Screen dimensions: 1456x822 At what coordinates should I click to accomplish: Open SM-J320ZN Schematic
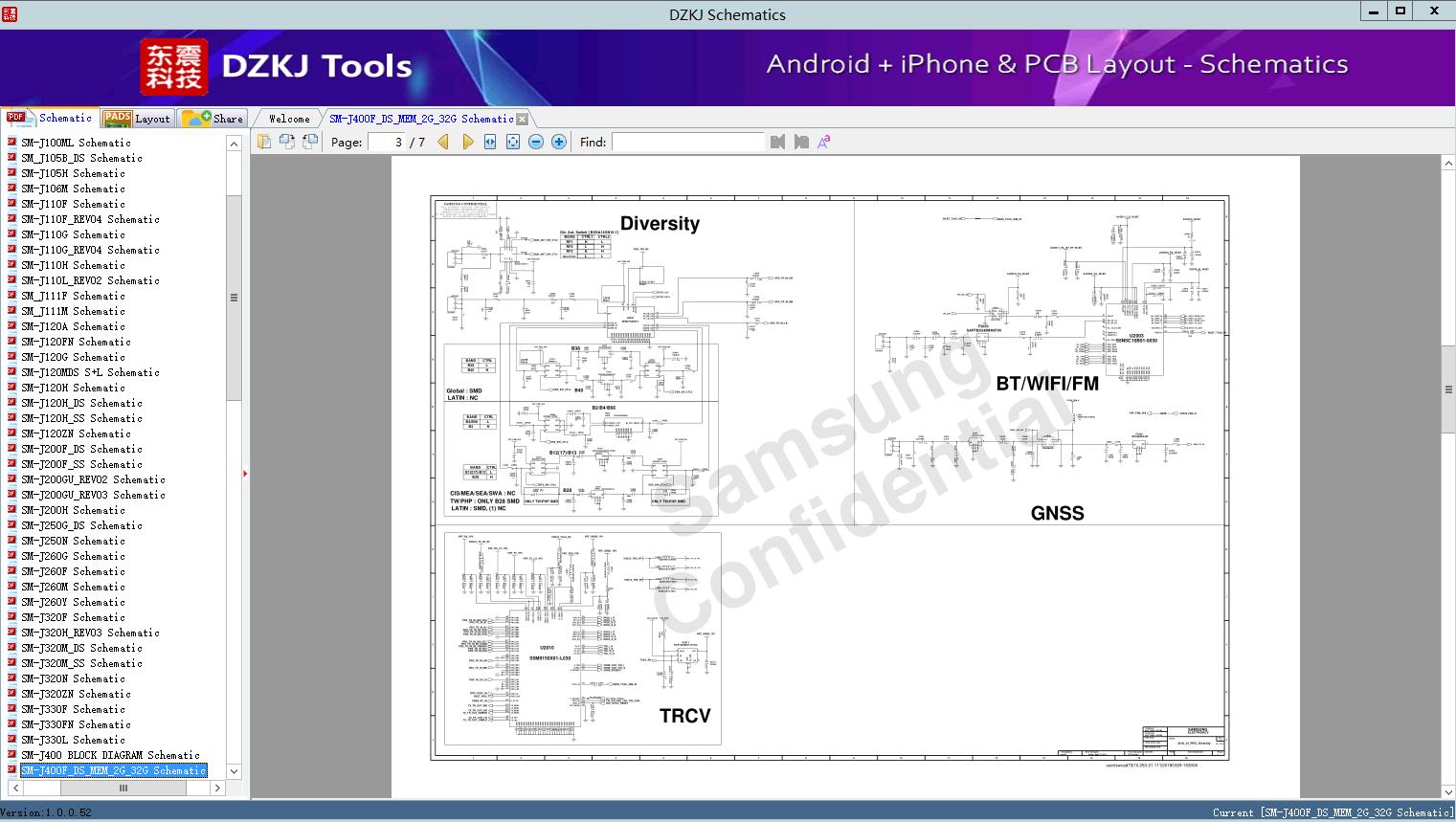pyautogui.click(x=76, y=694)
